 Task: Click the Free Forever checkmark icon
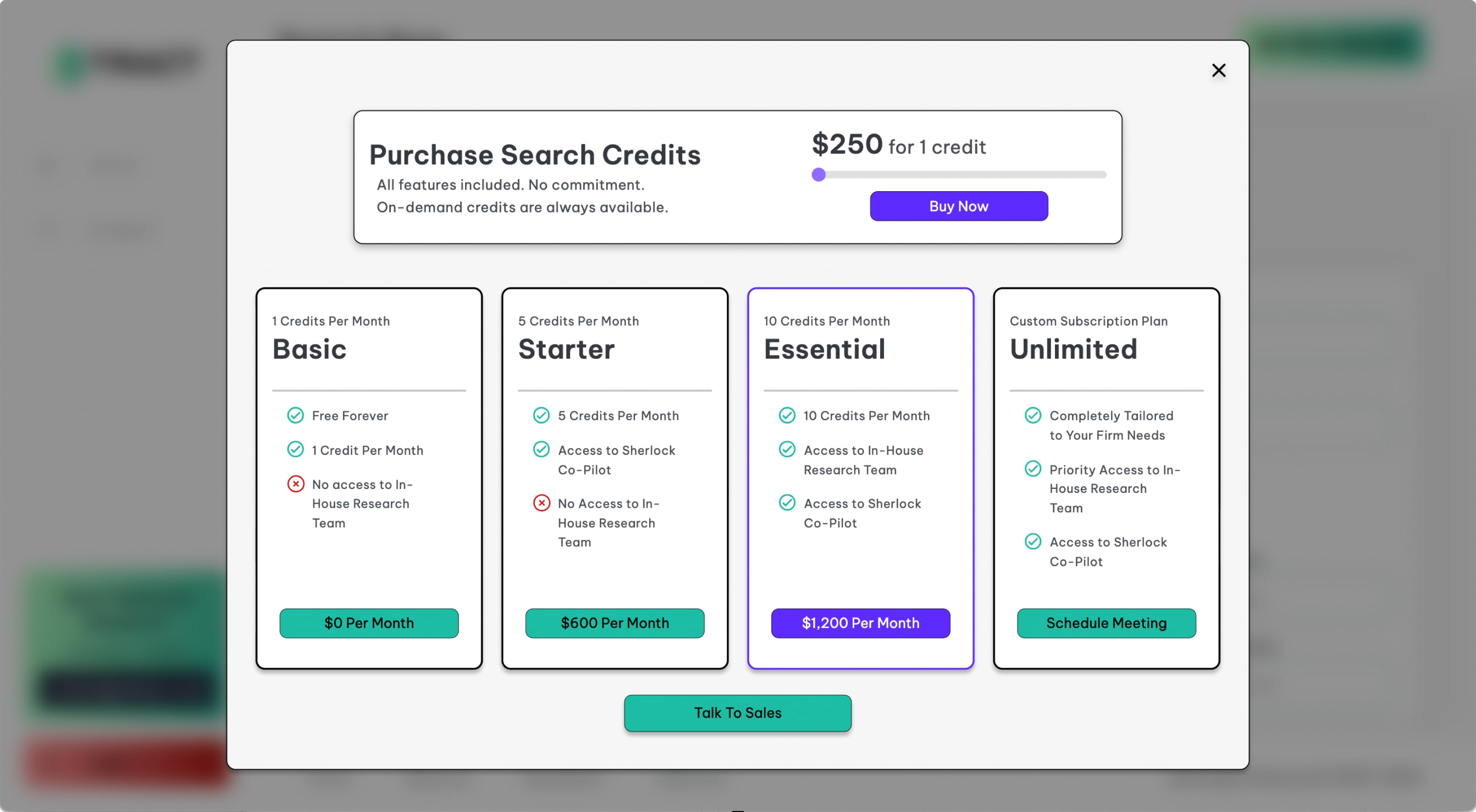pyautogui.click(x=296, y=415)
